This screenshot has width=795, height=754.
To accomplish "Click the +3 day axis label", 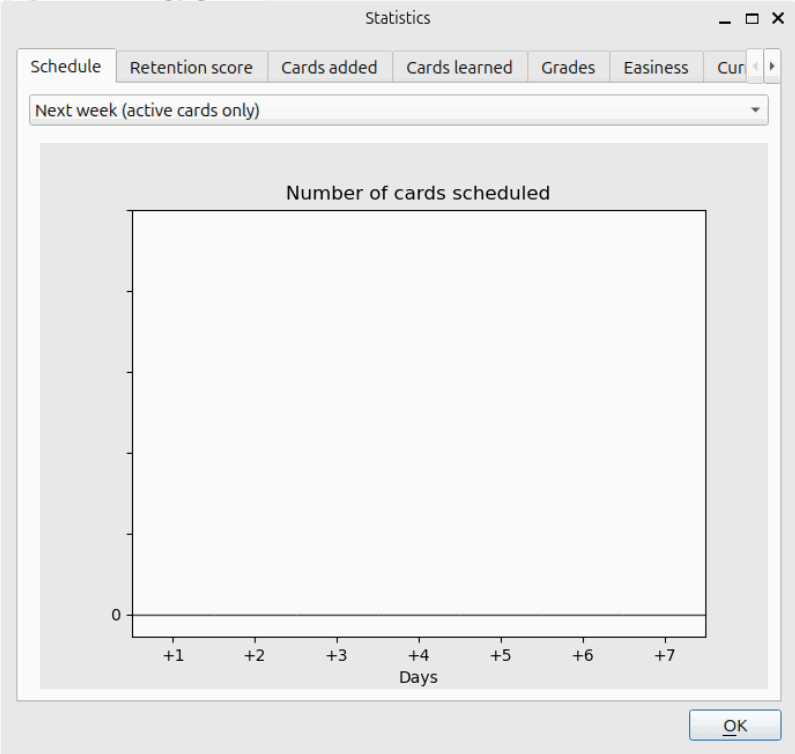I will pyautogui.click(x=337, y=656).
